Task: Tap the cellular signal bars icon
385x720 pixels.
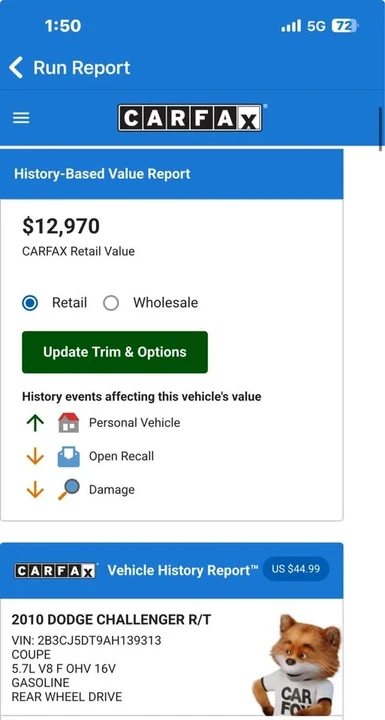Action: pos(291,26)
